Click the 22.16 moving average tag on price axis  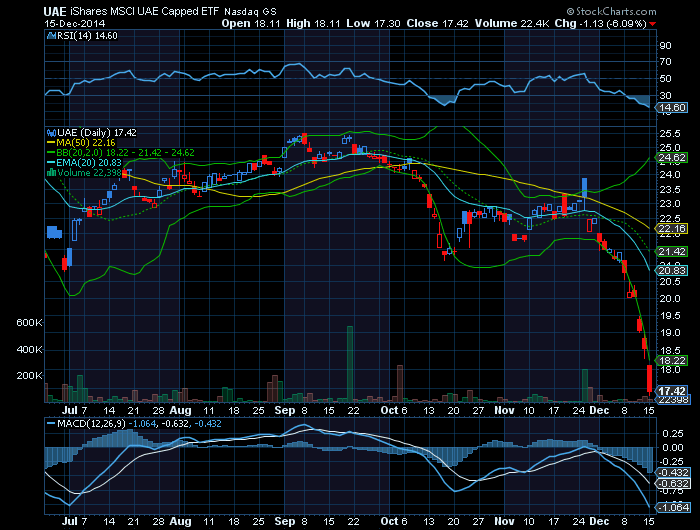(x=672, y=229)
